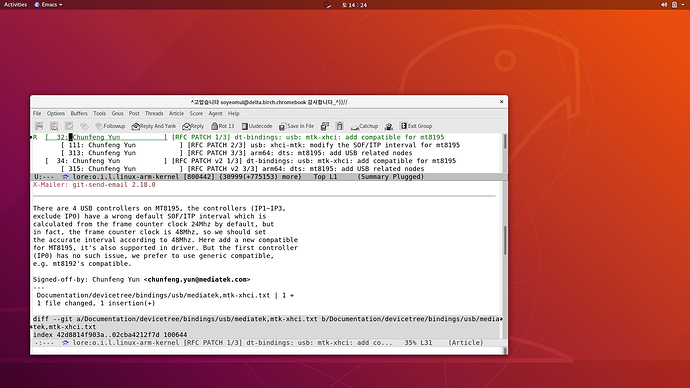
Task: Click the catchup-and-exit icon before Exit Group
Action: pyautogui.click(x=389, y=126)
